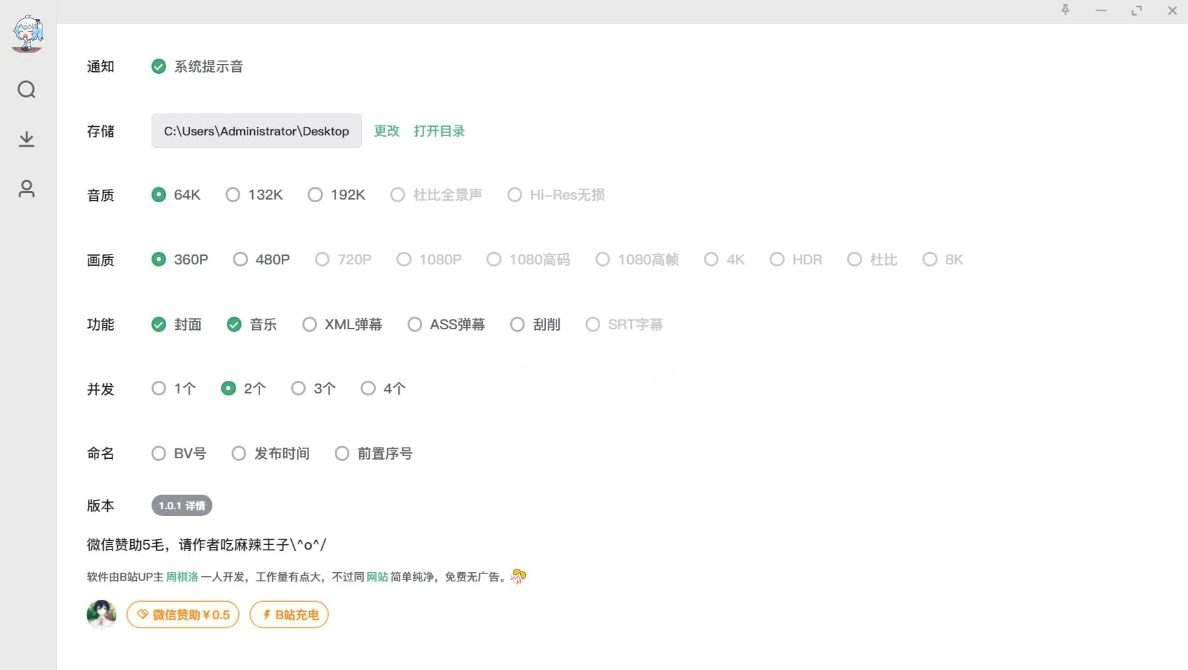The image size is (1188, 670).
Task: Click the 微信赞助 ¥0.5 button
Action: click(x=183, y=614)
